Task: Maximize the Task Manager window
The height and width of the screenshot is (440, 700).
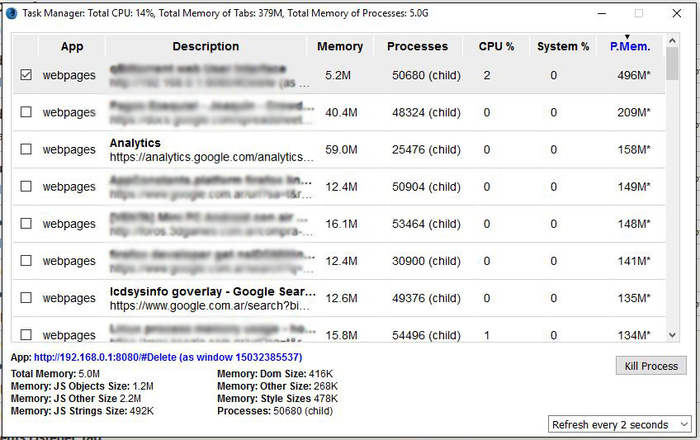Action: tap(638, 12)
